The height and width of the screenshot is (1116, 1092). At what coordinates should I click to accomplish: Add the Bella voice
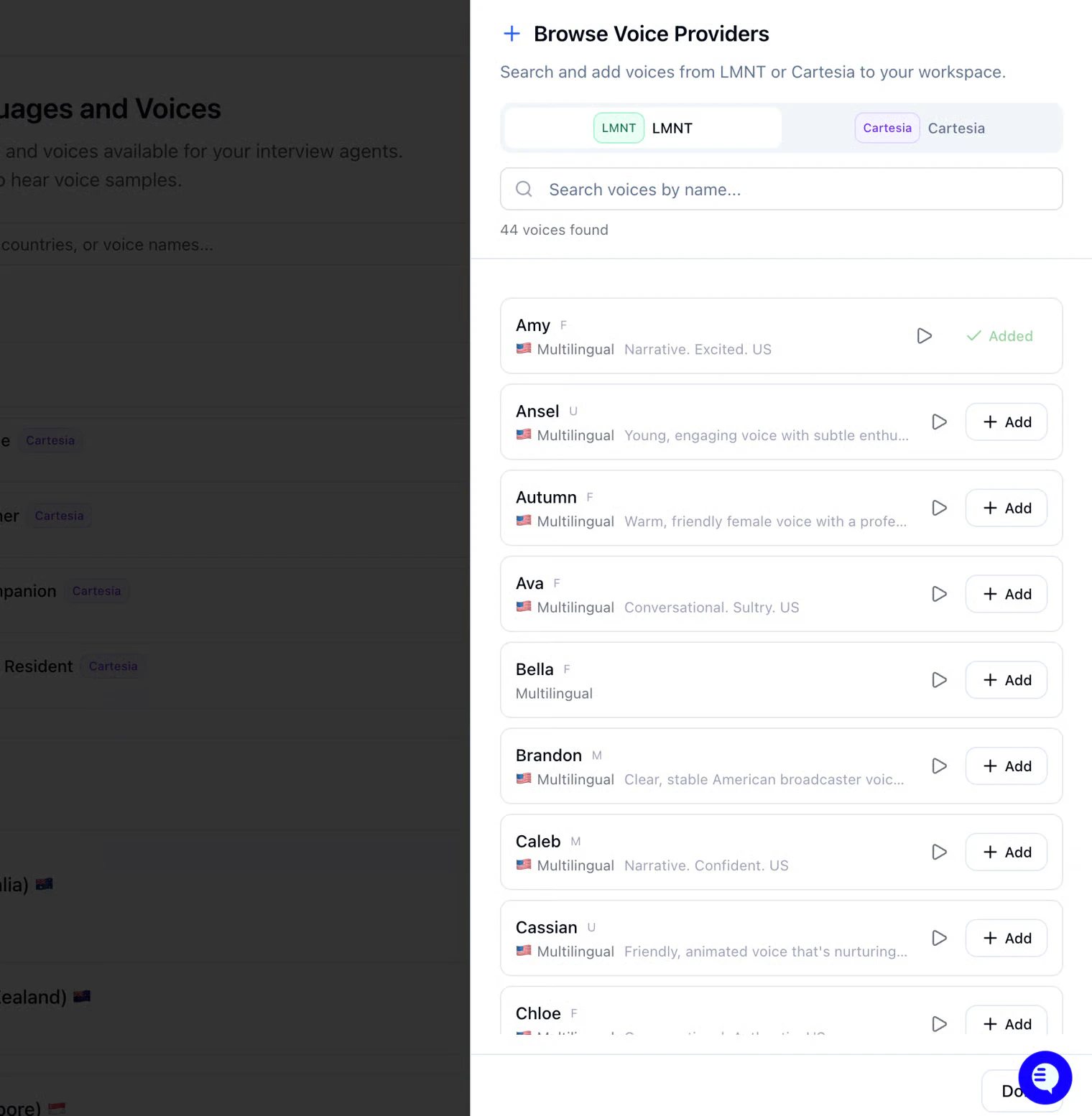click(1006, 680)
